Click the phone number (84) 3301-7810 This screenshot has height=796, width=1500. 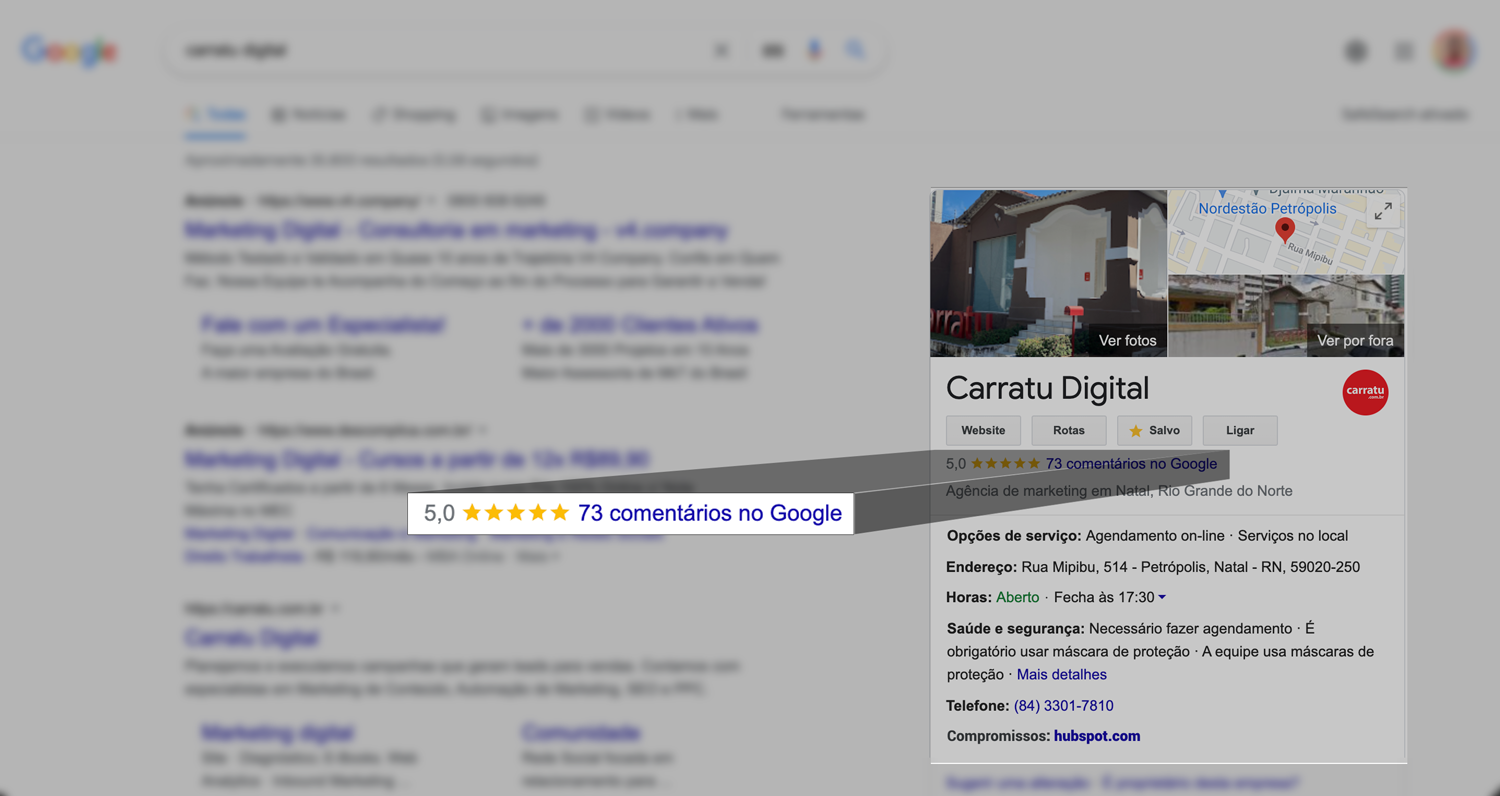click(x=1064, y=705)
